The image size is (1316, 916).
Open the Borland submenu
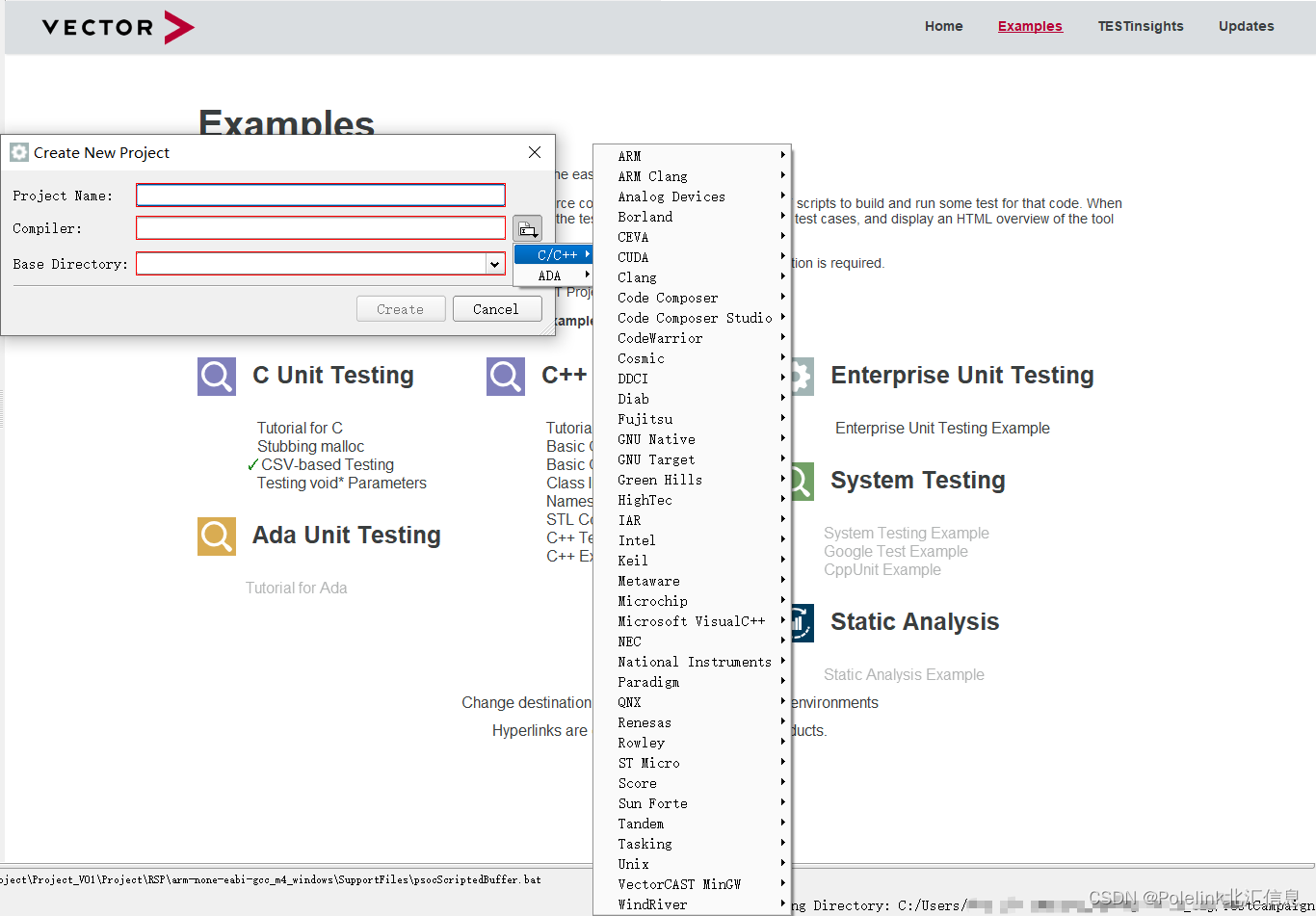[692, 217]
